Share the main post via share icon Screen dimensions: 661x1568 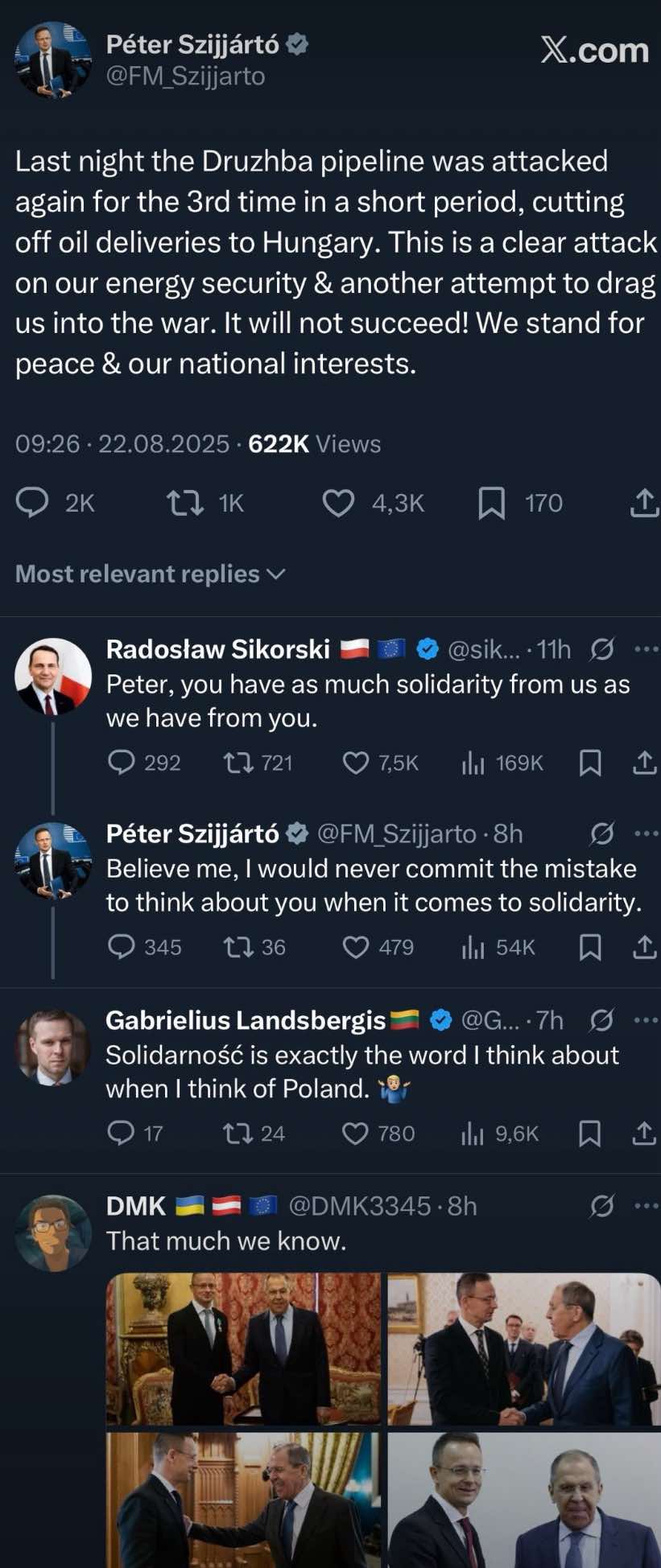[644, 503]
